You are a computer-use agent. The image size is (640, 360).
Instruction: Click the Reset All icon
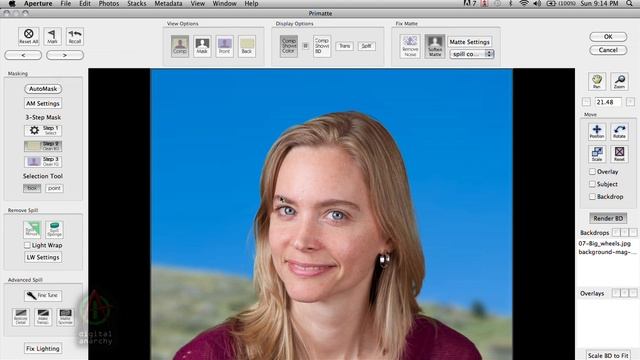[29, 36]
